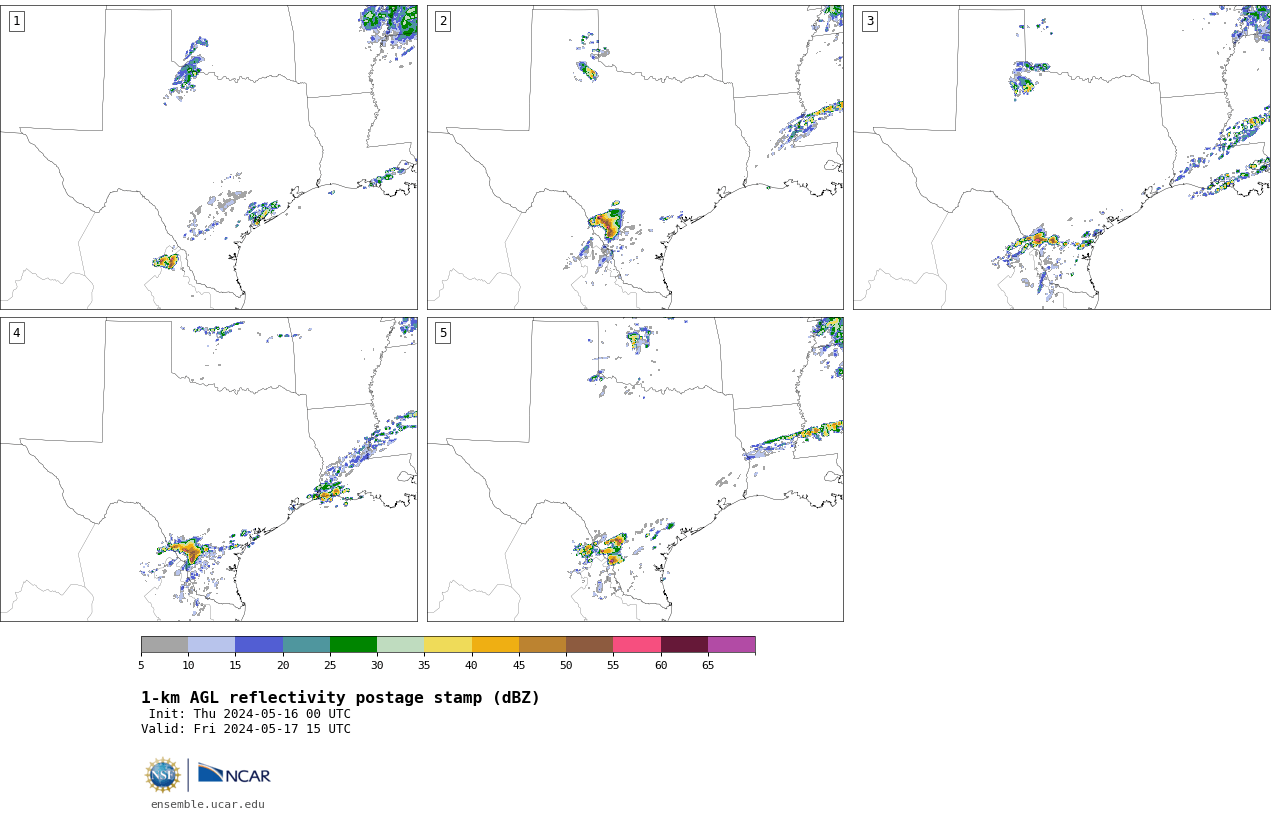This screenshot has width=1280, height=815.
Task: Click the light lavender 10-15 dBZ swatch
Action: [x=211, y=644]
